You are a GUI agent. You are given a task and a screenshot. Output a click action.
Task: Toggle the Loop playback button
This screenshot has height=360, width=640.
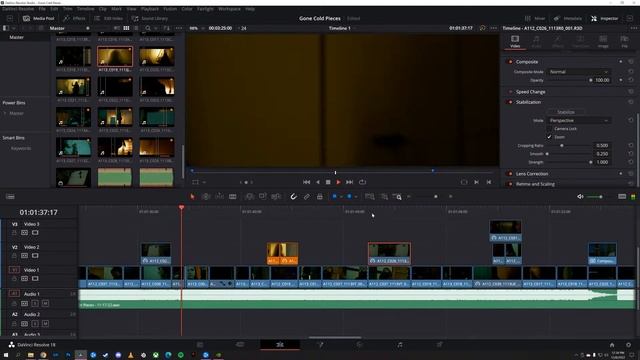click(x=362, y=182)
